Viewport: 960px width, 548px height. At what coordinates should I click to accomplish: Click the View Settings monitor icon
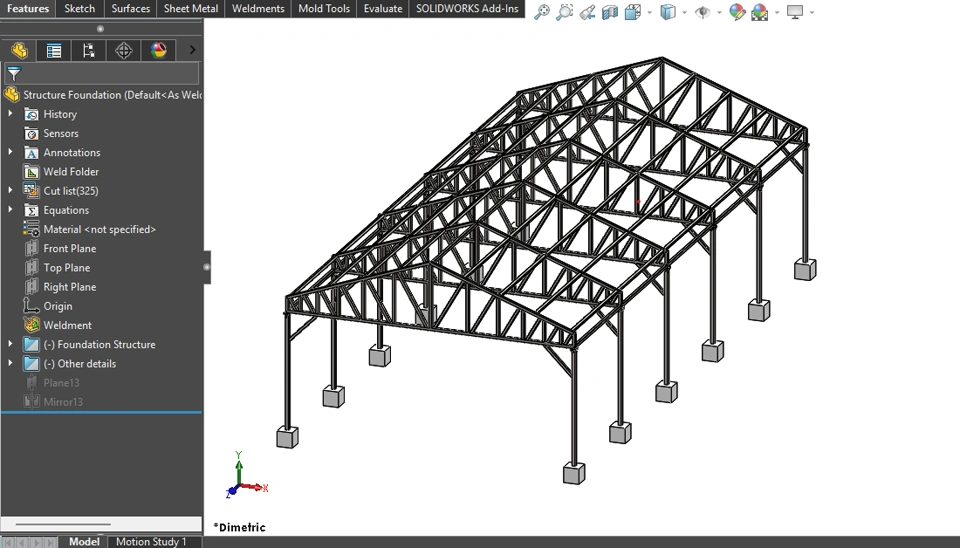point(795,12)
